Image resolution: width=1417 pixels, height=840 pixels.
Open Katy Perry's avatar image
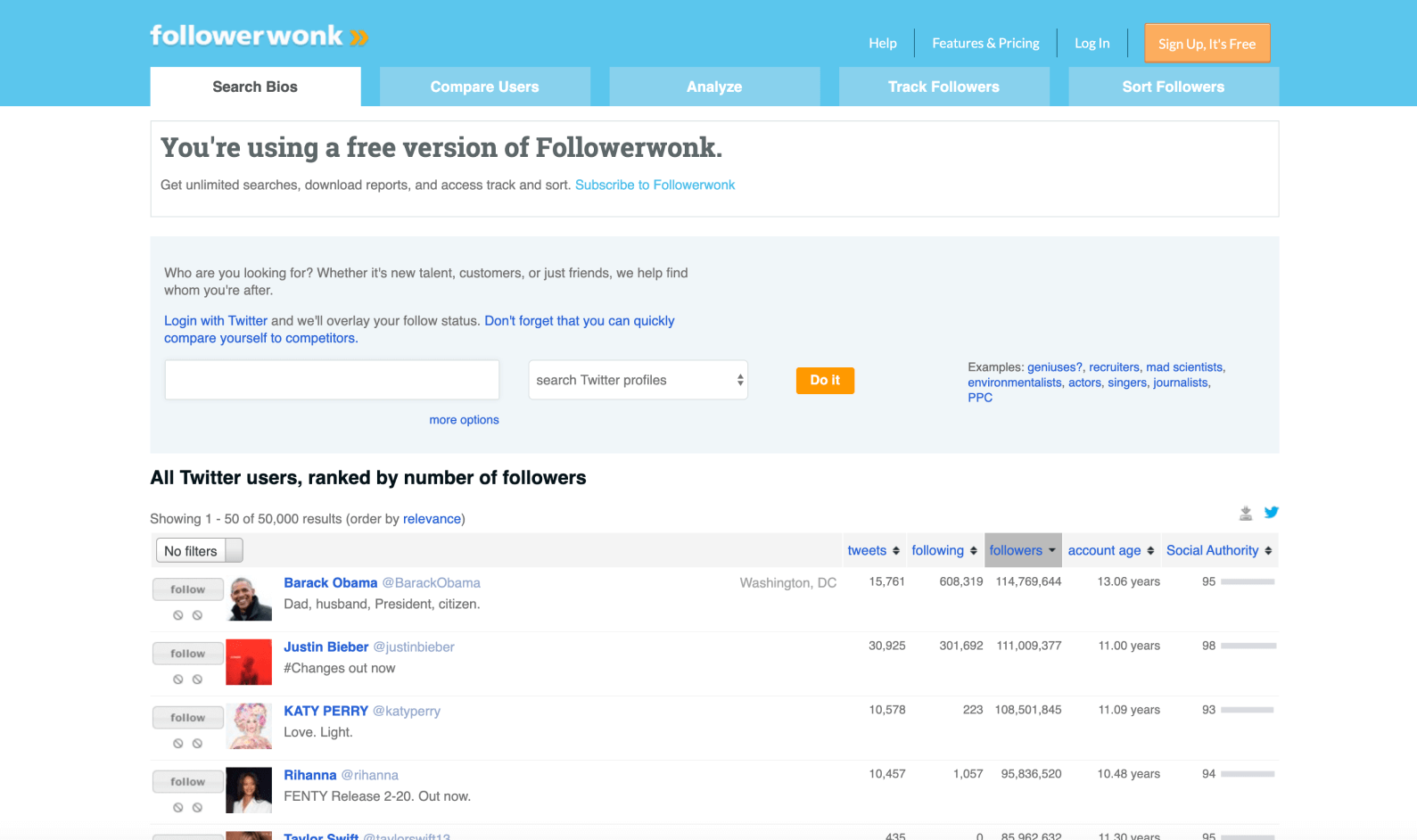(249, 727)
